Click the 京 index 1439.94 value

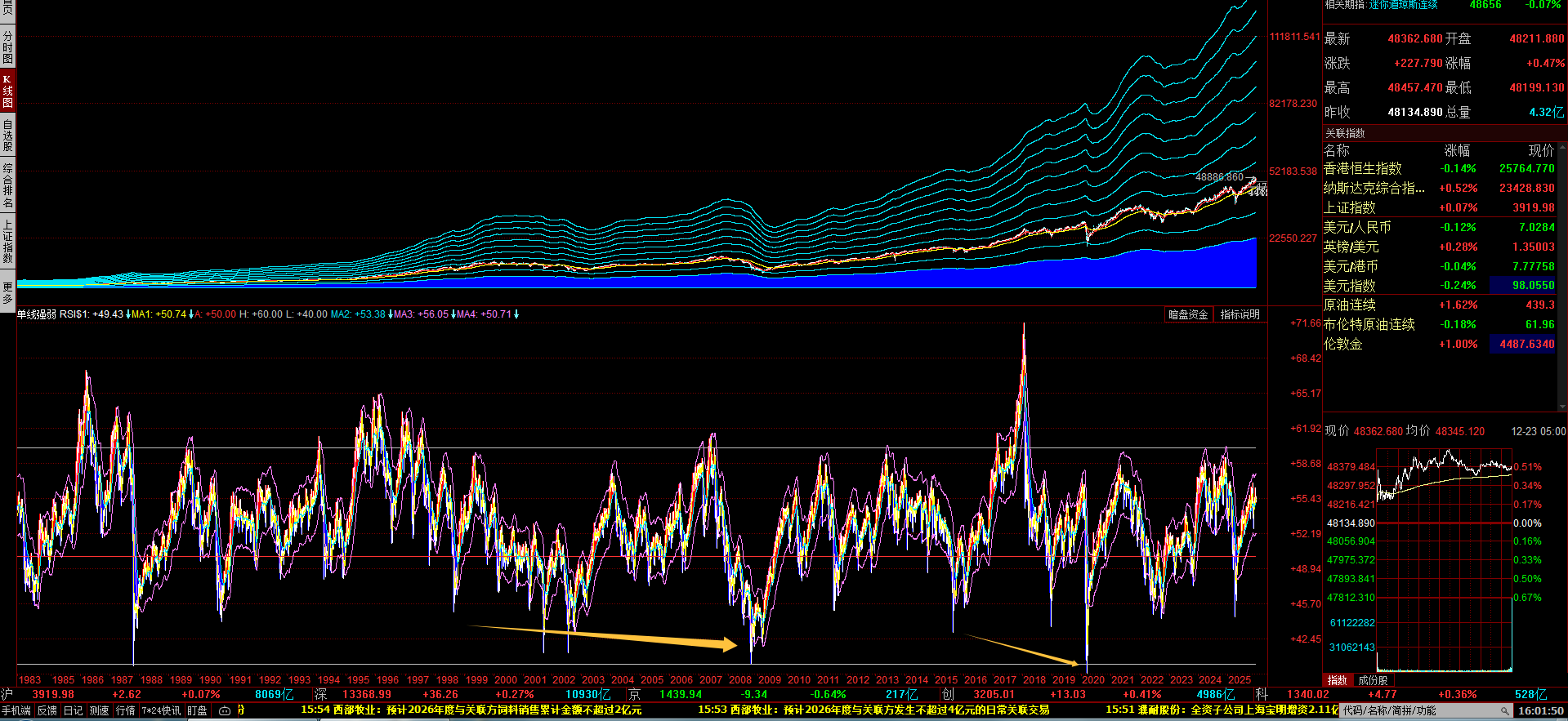(x=680, y=694)
